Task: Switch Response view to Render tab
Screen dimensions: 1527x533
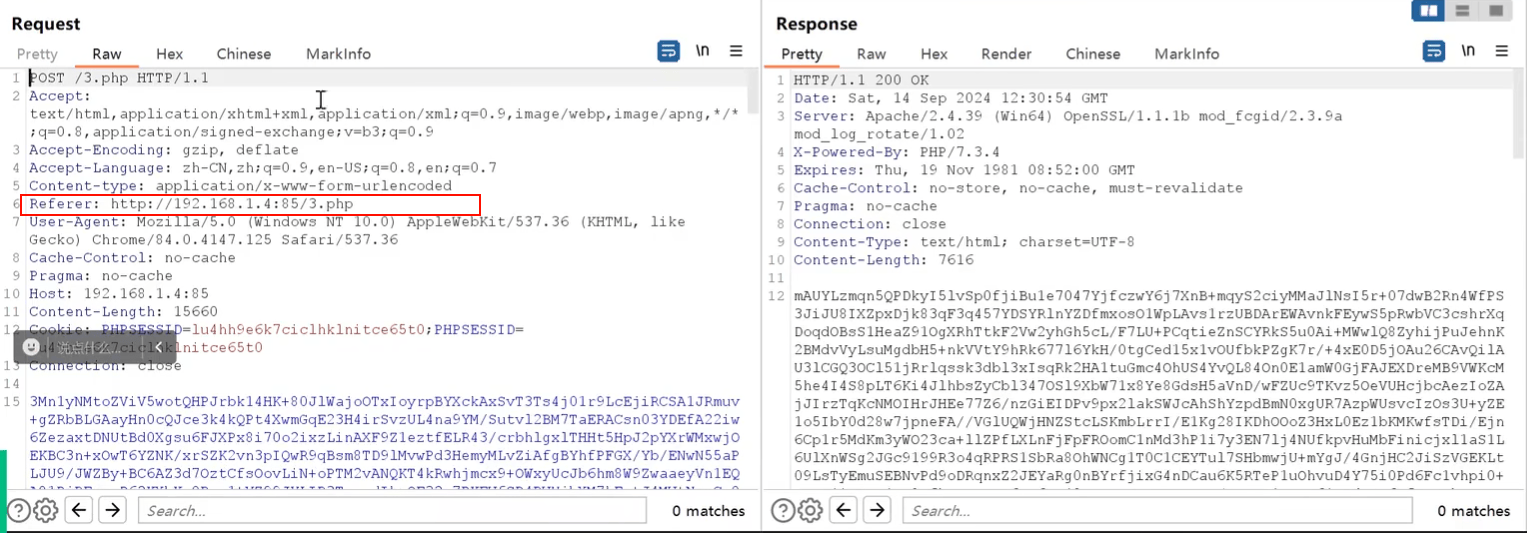Action: 1006,54
